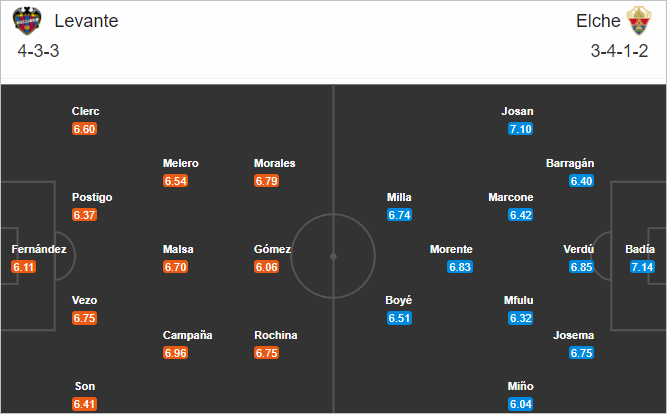Select Son's 6.41 rating badge
This screenshot has height=414, width=667.
click(84, 404)
